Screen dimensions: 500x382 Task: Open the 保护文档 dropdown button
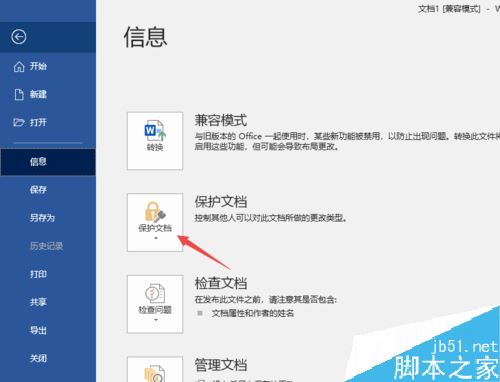155,222
